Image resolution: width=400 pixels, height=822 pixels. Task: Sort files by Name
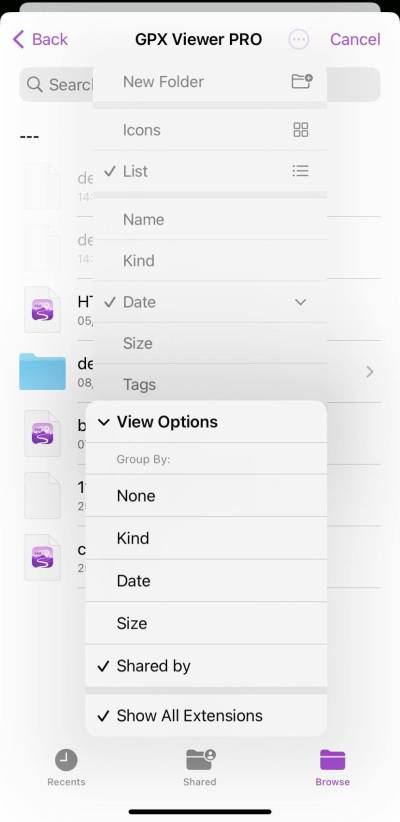(x=210, y=219)
